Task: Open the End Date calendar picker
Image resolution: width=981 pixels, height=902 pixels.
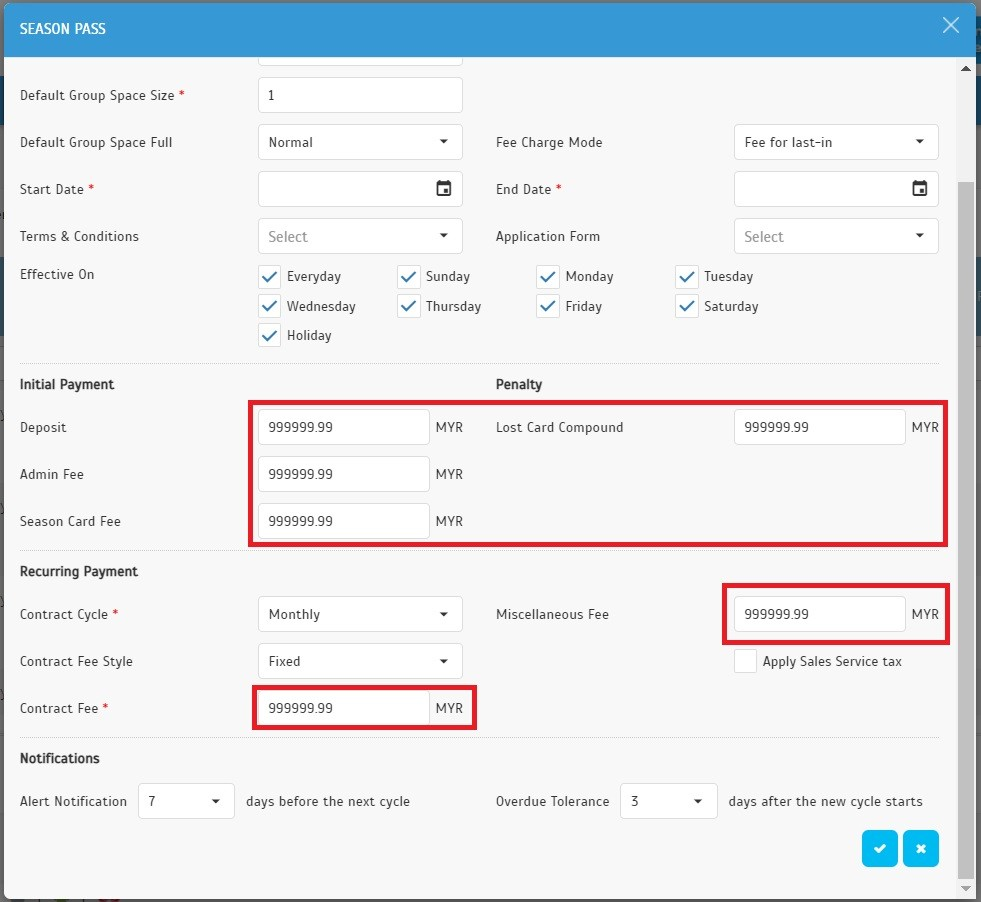Action: (x=920, y=189)
